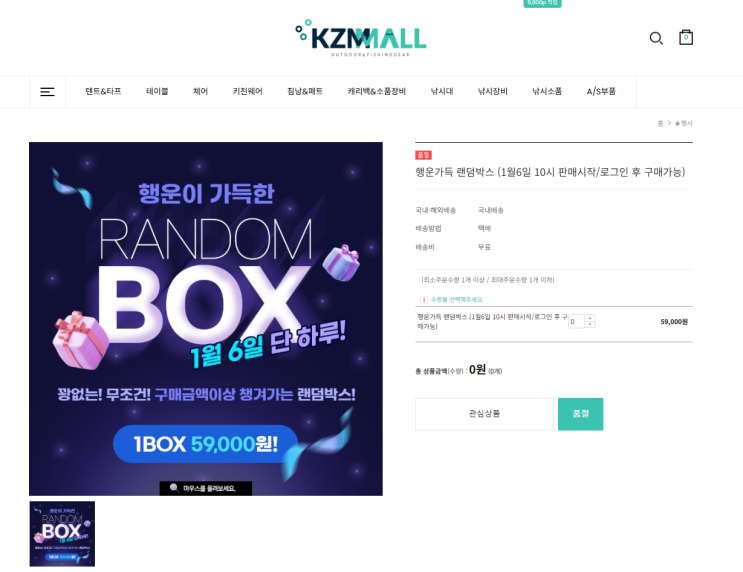Open the 키친웨어 menu
The image size is (743, 572).
[247, 91]
